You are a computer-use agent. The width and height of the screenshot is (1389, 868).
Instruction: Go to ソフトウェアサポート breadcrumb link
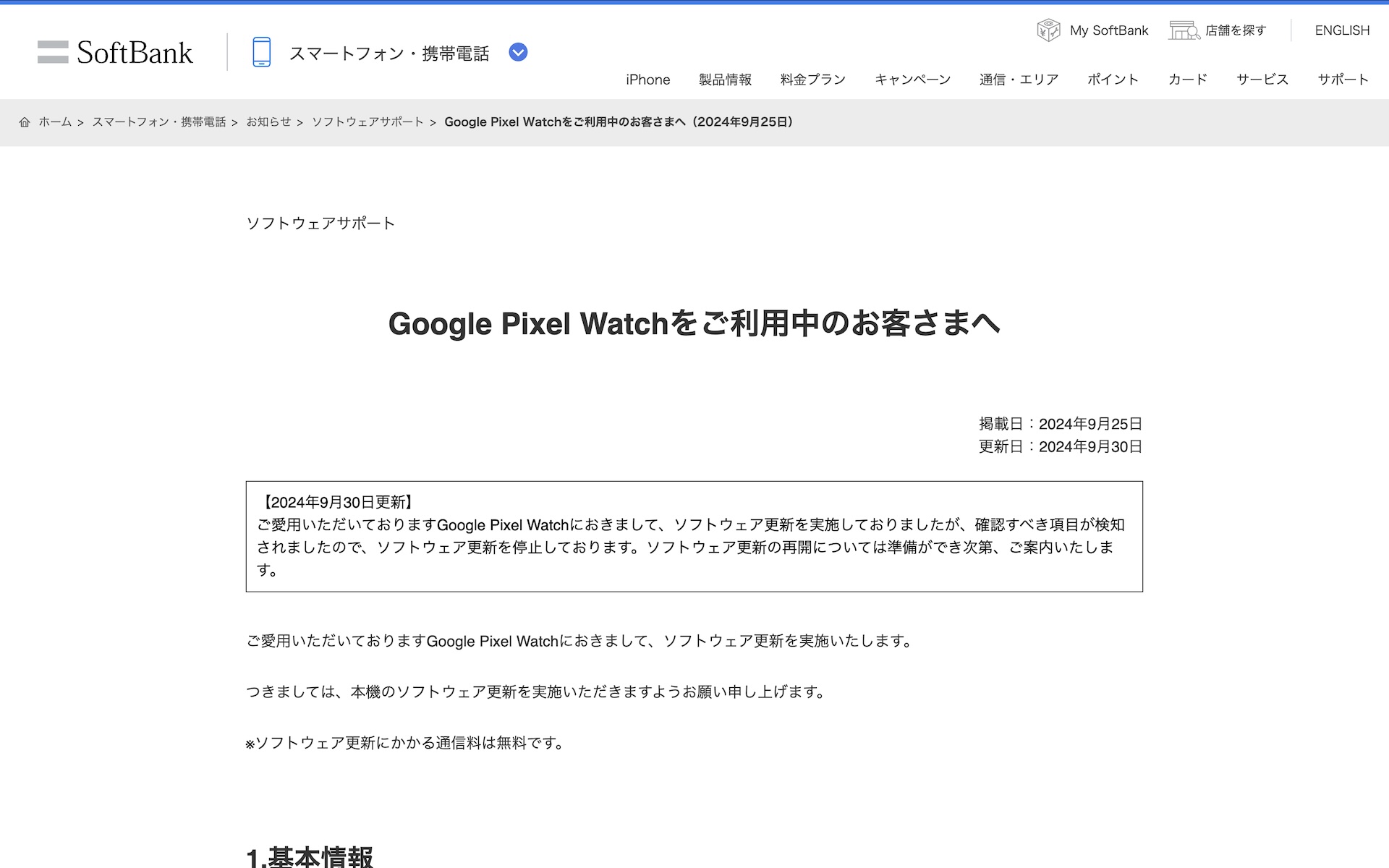coord(368,122)
